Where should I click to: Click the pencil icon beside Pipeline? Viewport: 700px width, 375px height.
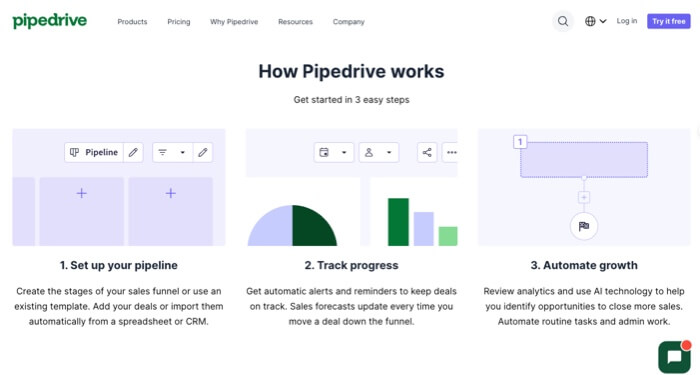click(x=133, y=152)
